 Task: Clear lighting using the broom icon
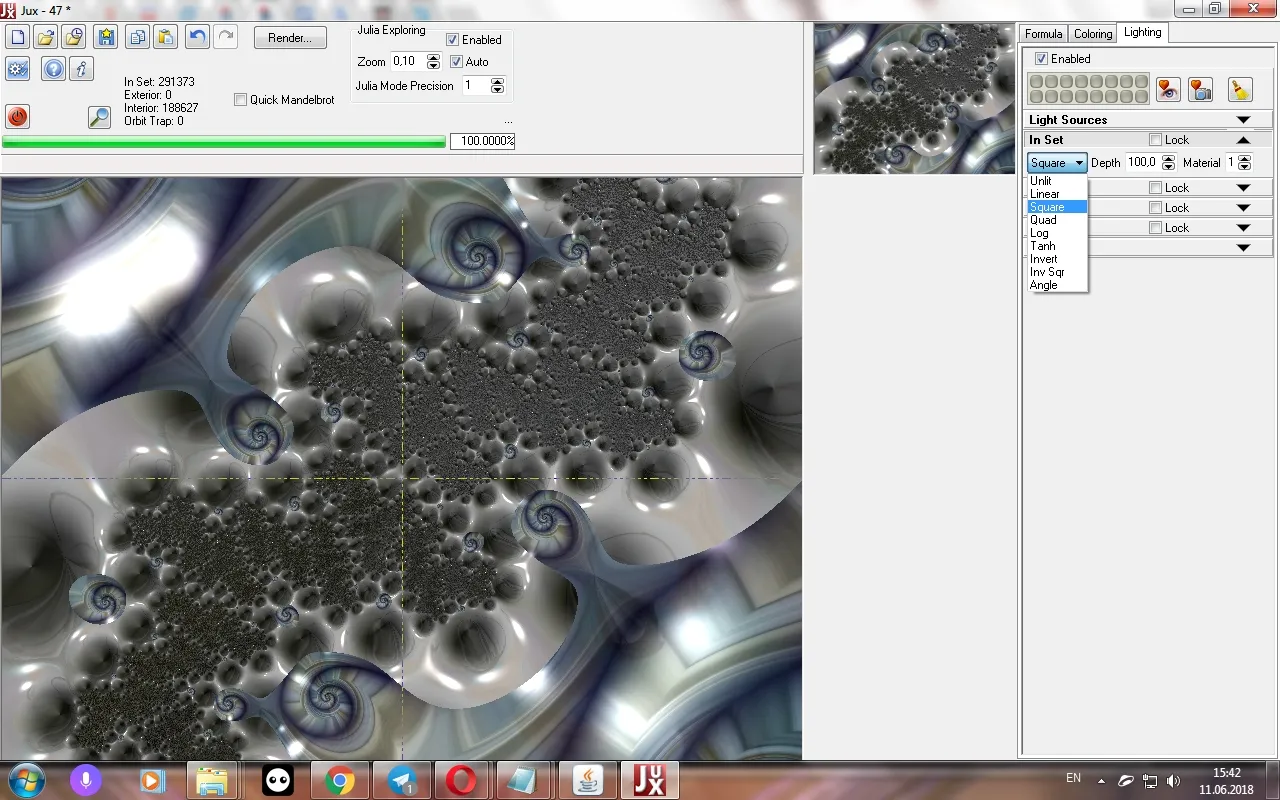coord(1239,89)
